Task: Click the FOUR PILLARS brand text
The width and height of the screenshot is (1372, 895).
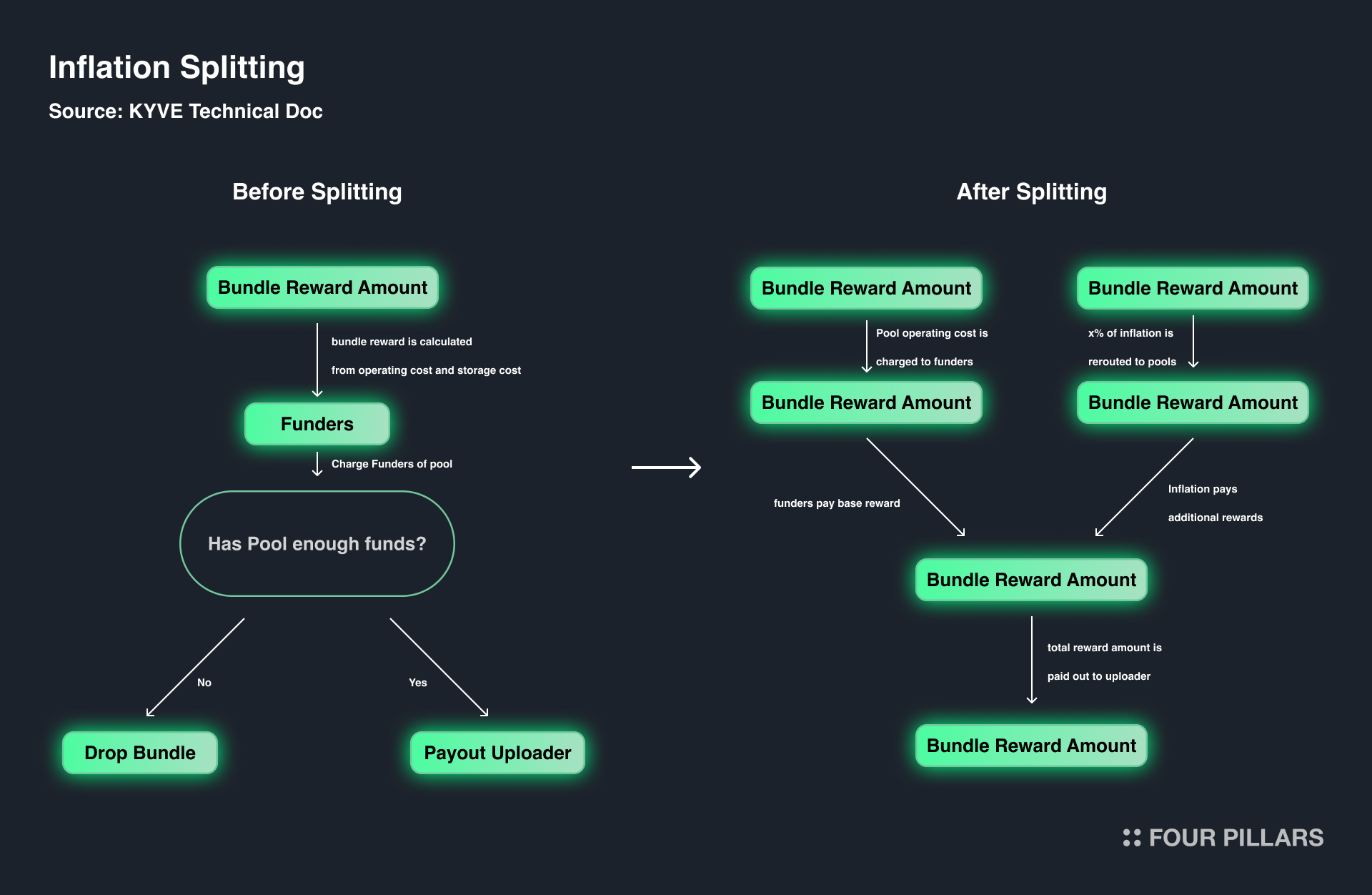Action: (x=1236, y=838)
